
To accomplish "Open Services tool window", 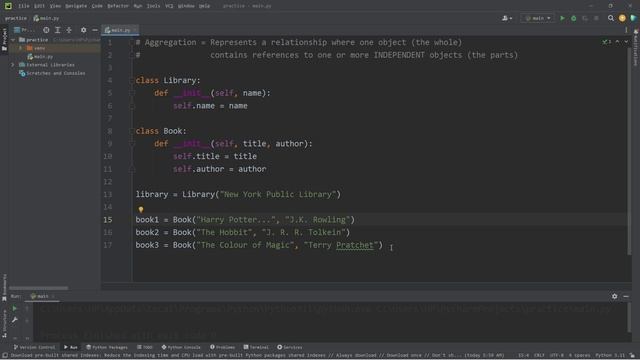I will click(290, 347).
